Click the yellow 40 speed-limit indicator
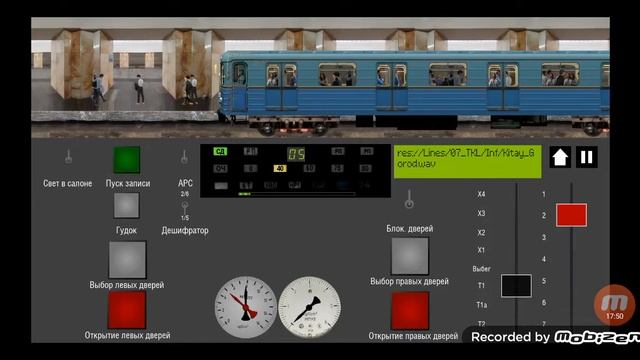This screenshot has width=640, height=360. [280, 168]
